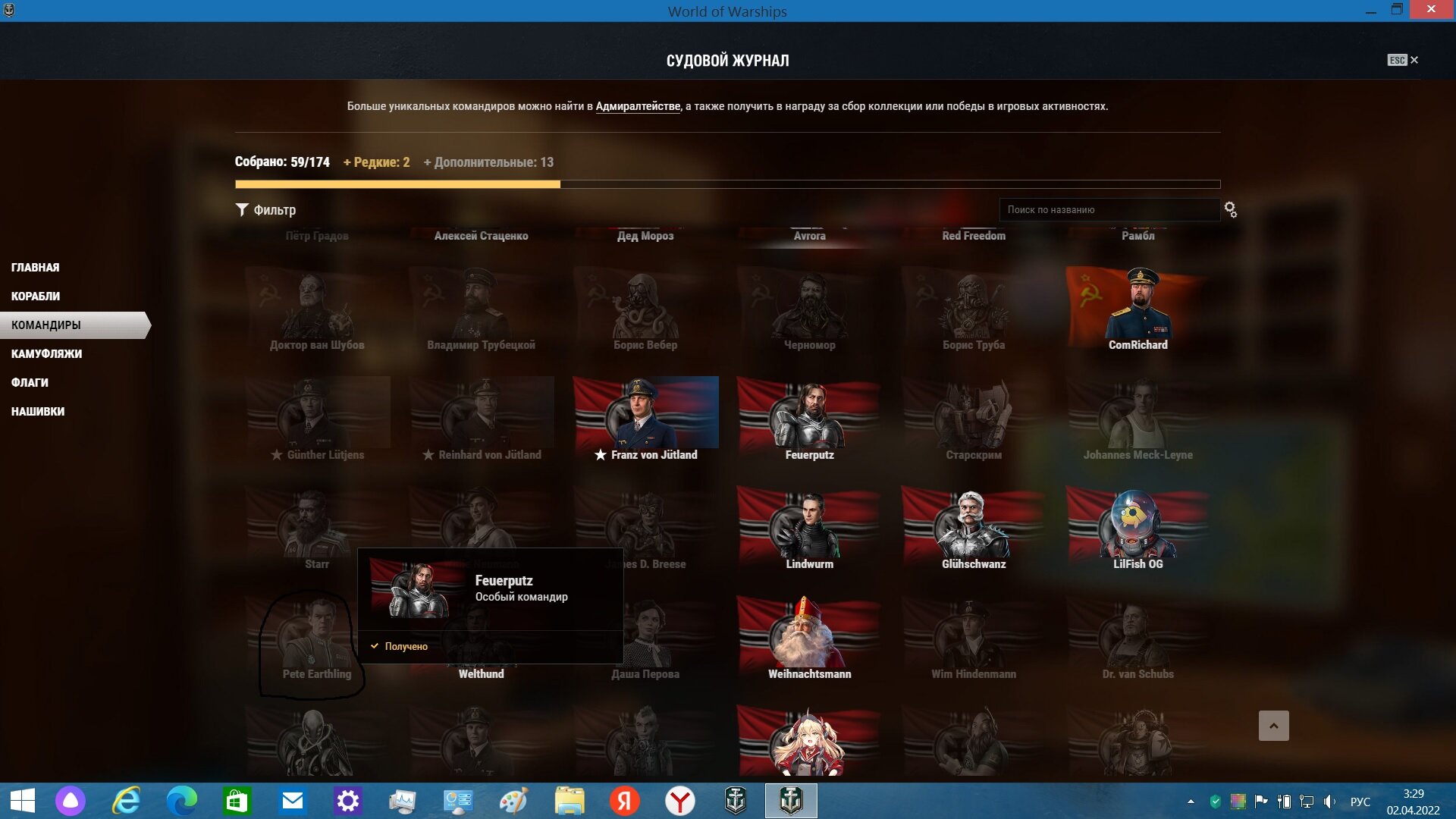Open red Яндекс icon in taskbar

click(625, 801)
